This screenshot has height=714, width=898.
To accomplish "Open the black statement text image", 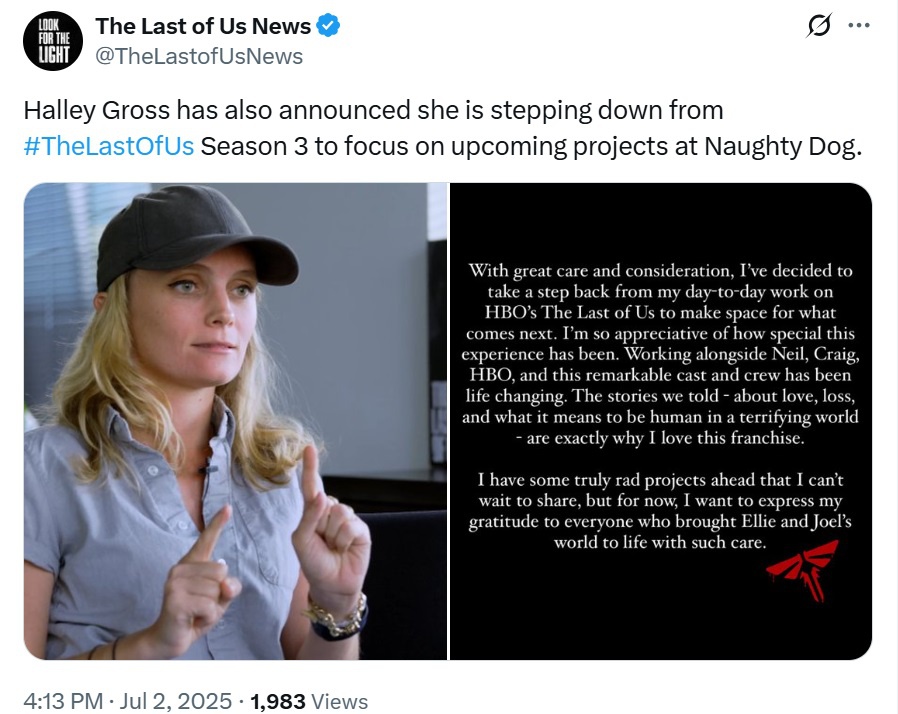I will click(x=661, y=421).
